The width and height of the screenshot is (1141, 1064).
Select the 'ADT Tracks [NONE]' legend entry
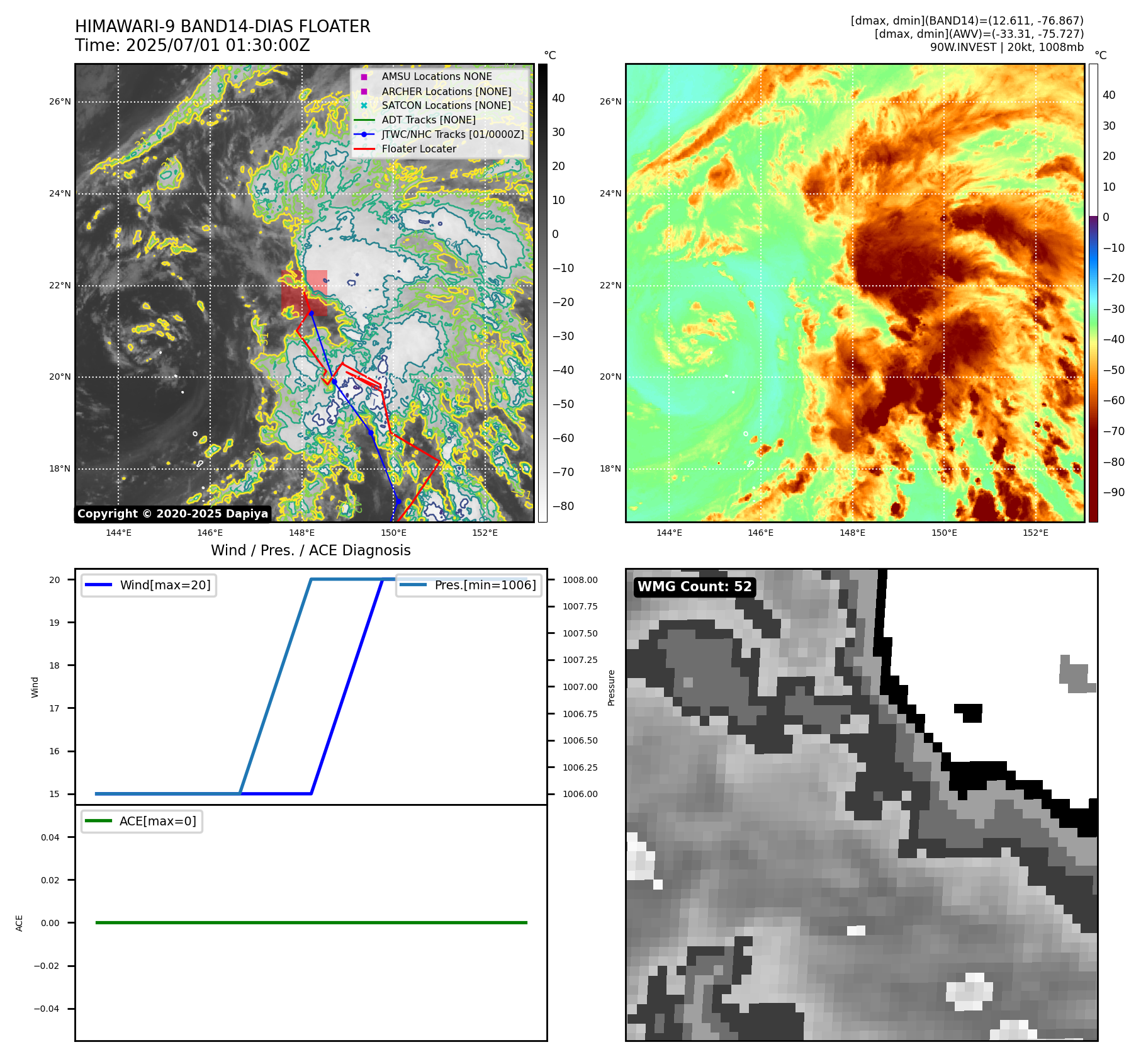(x=429, y=120)
